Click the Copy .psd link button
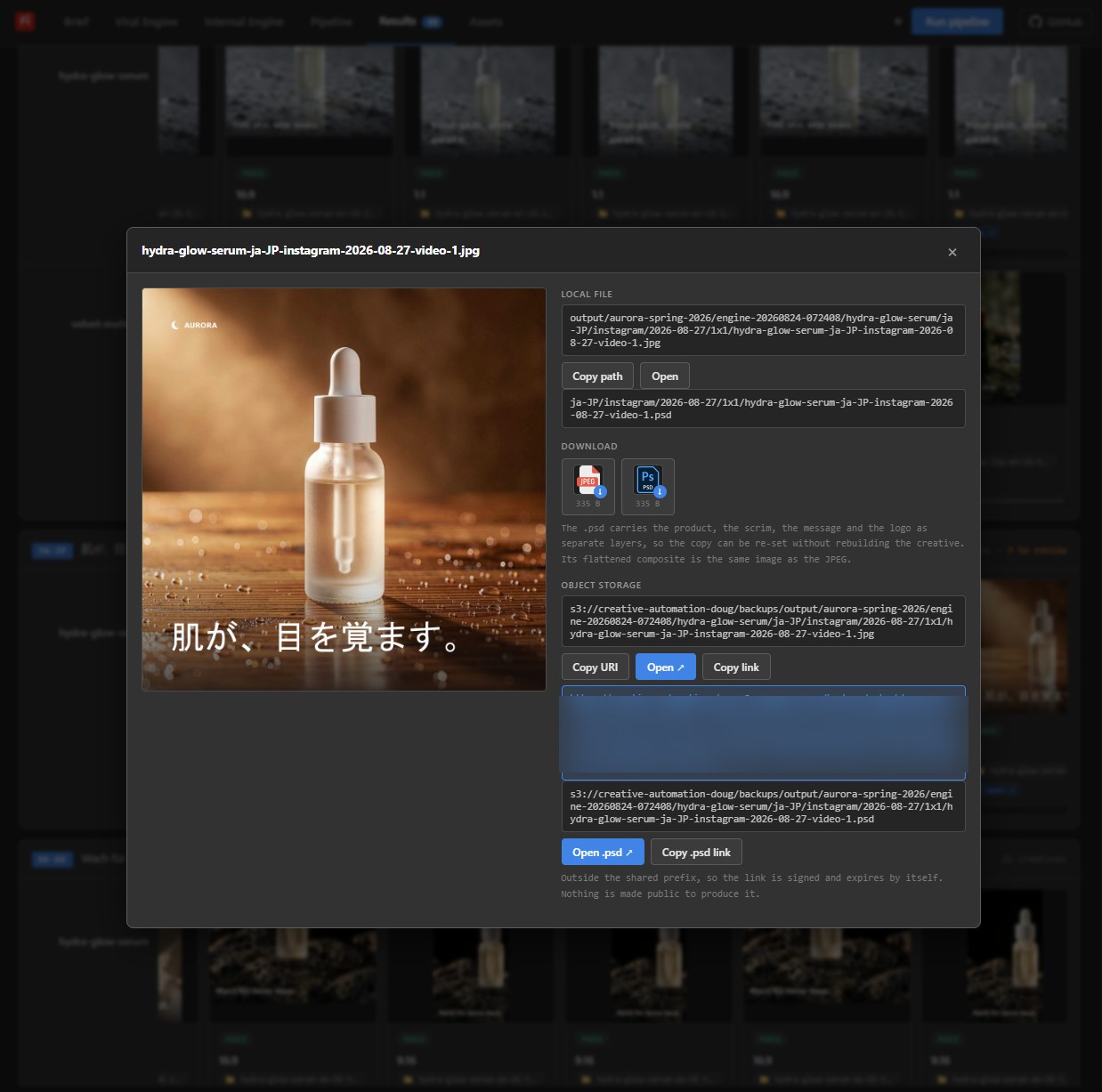This screenshot has width=1102, height=1092. (696, 853)
